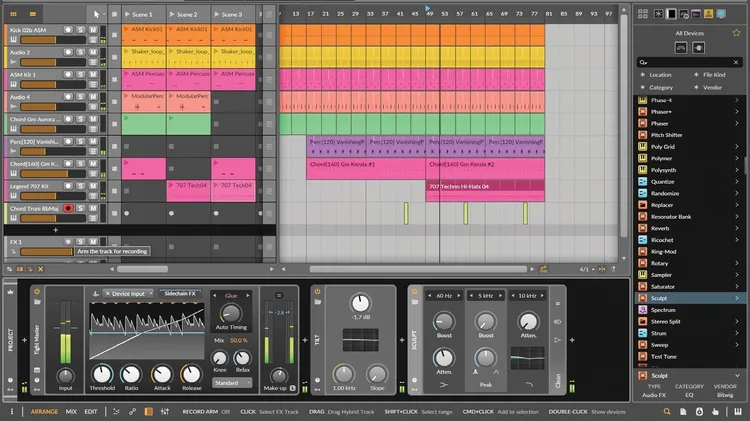Expand the Phase-4 device entry
The height and width of the screenshot is (421, 750).
coord(737,100)
